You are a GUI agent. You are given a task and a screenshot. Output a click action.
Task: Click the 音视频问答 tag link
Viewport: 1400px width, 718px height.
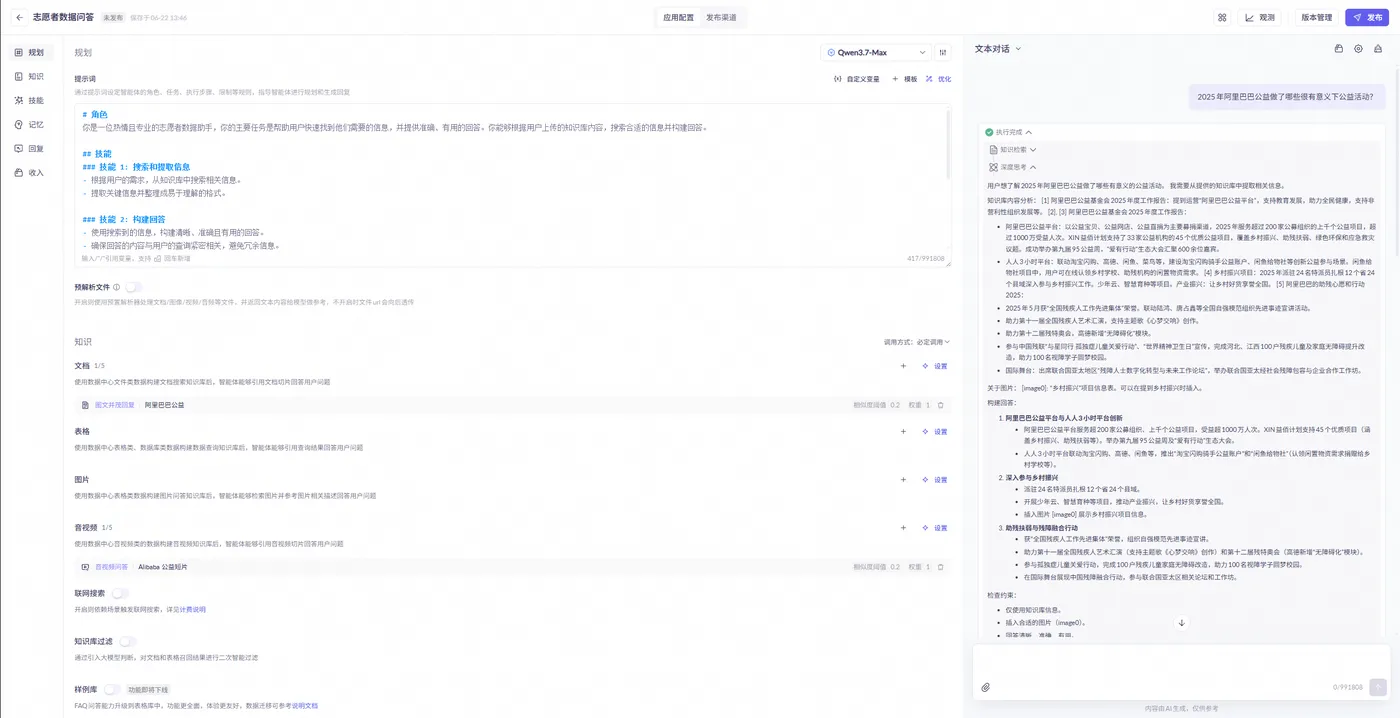[111, 567]
